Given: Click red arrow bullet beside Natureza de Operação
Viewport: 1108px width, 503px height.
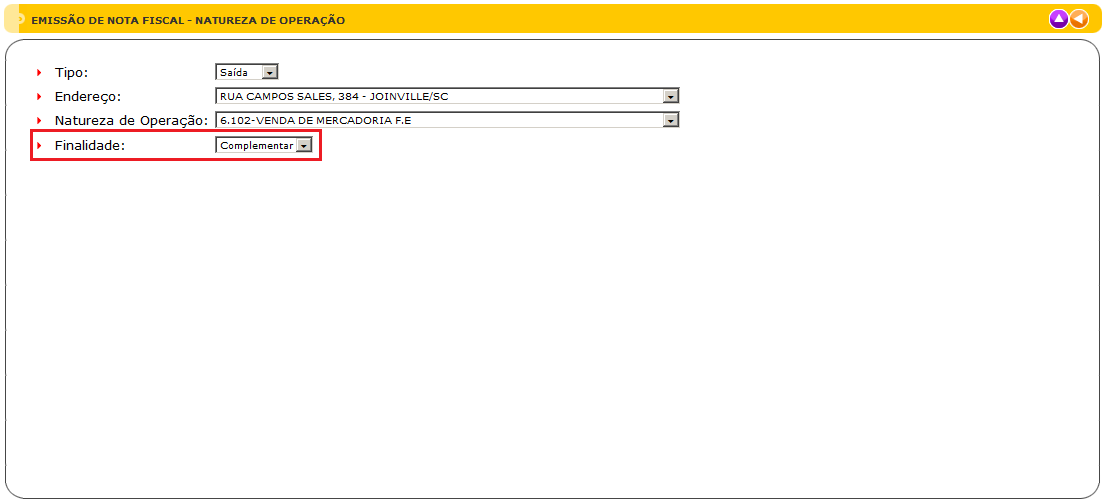Looking at the screenshot, I should 40,120.
